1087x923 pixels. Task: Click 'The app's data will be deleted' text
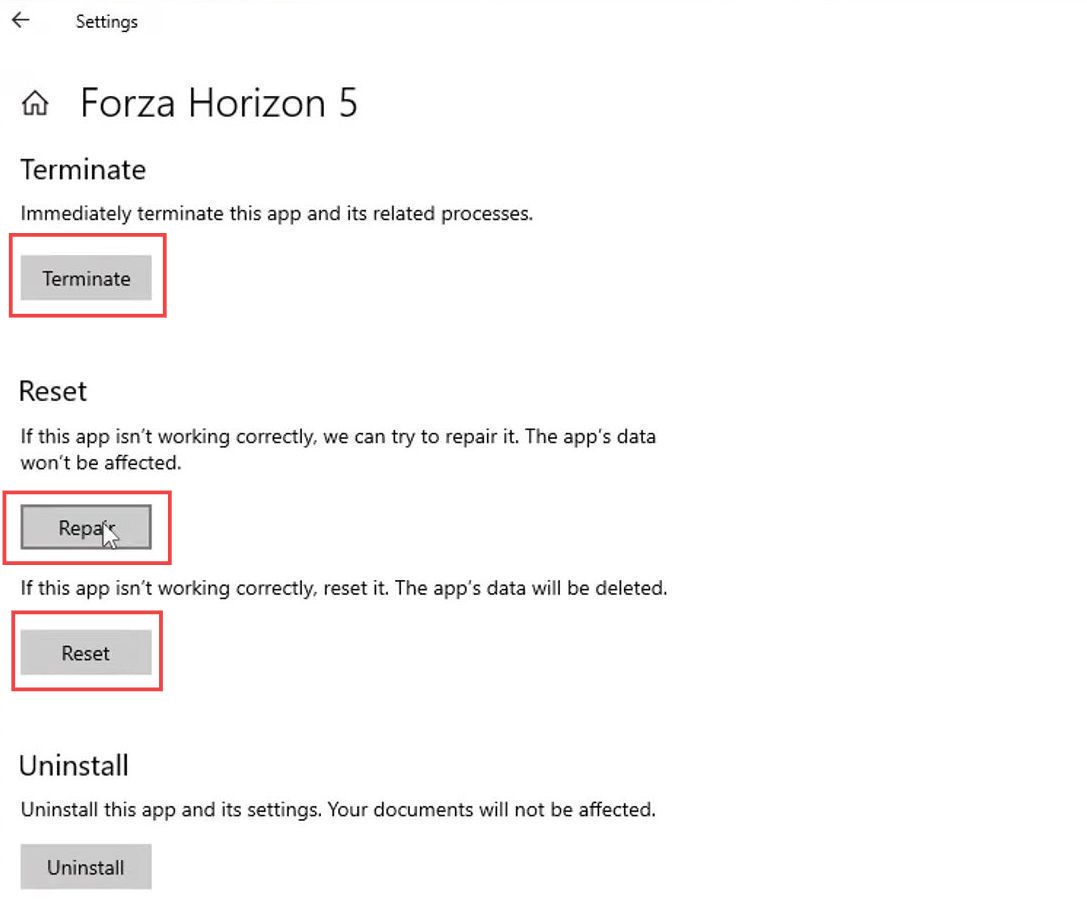click(x=531, y=588)
